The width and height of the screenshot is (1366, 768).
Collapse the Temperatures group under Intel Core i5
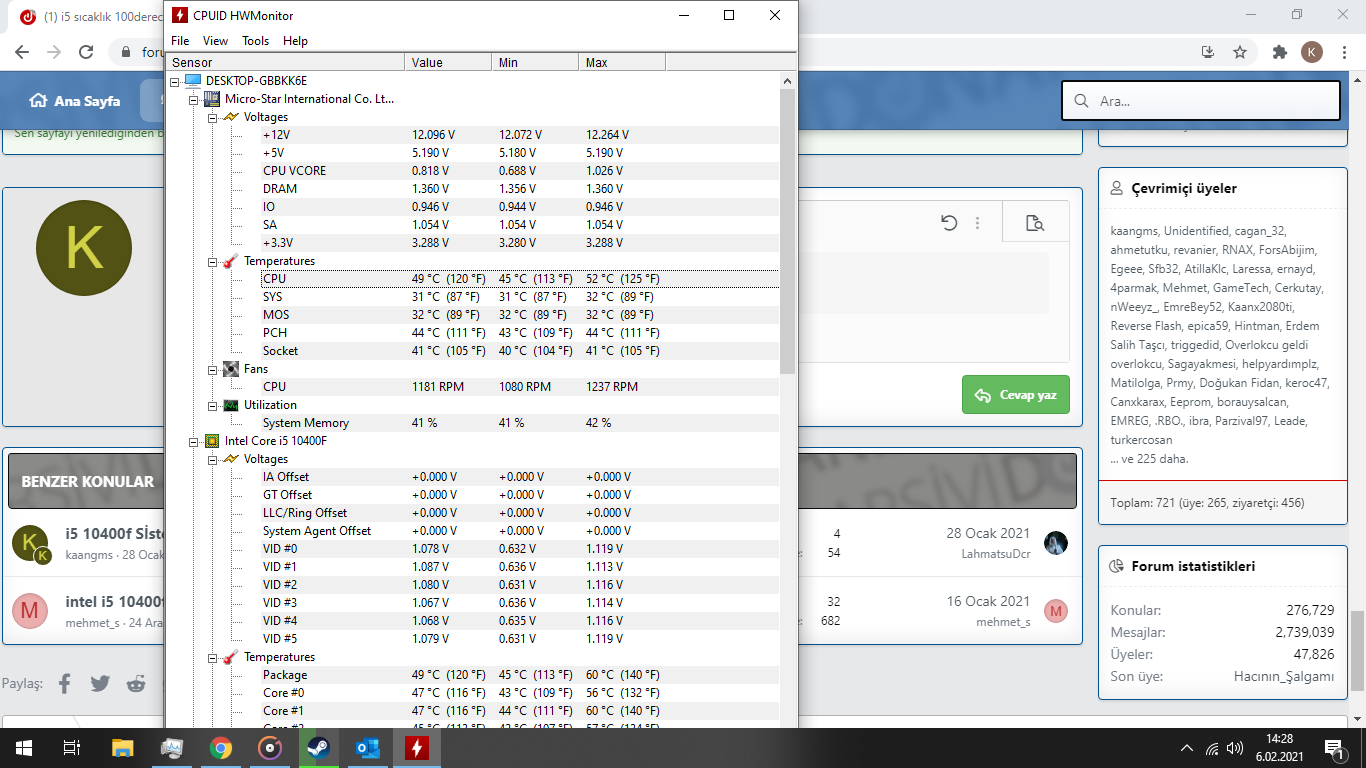coord(213,657)
